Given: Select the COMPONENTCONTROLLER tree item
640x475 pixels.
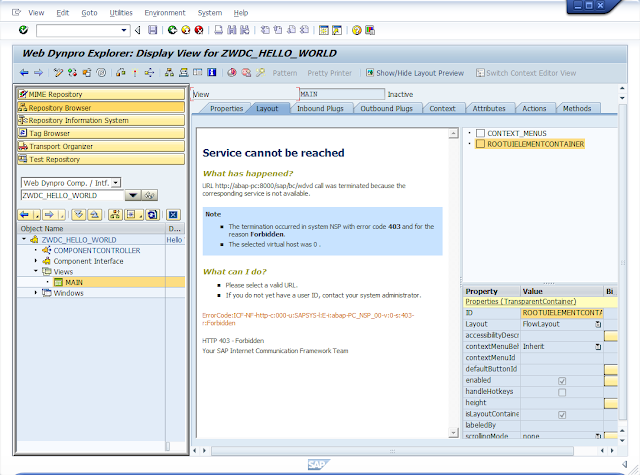Looking at the screenshot, I should (97, 250).
